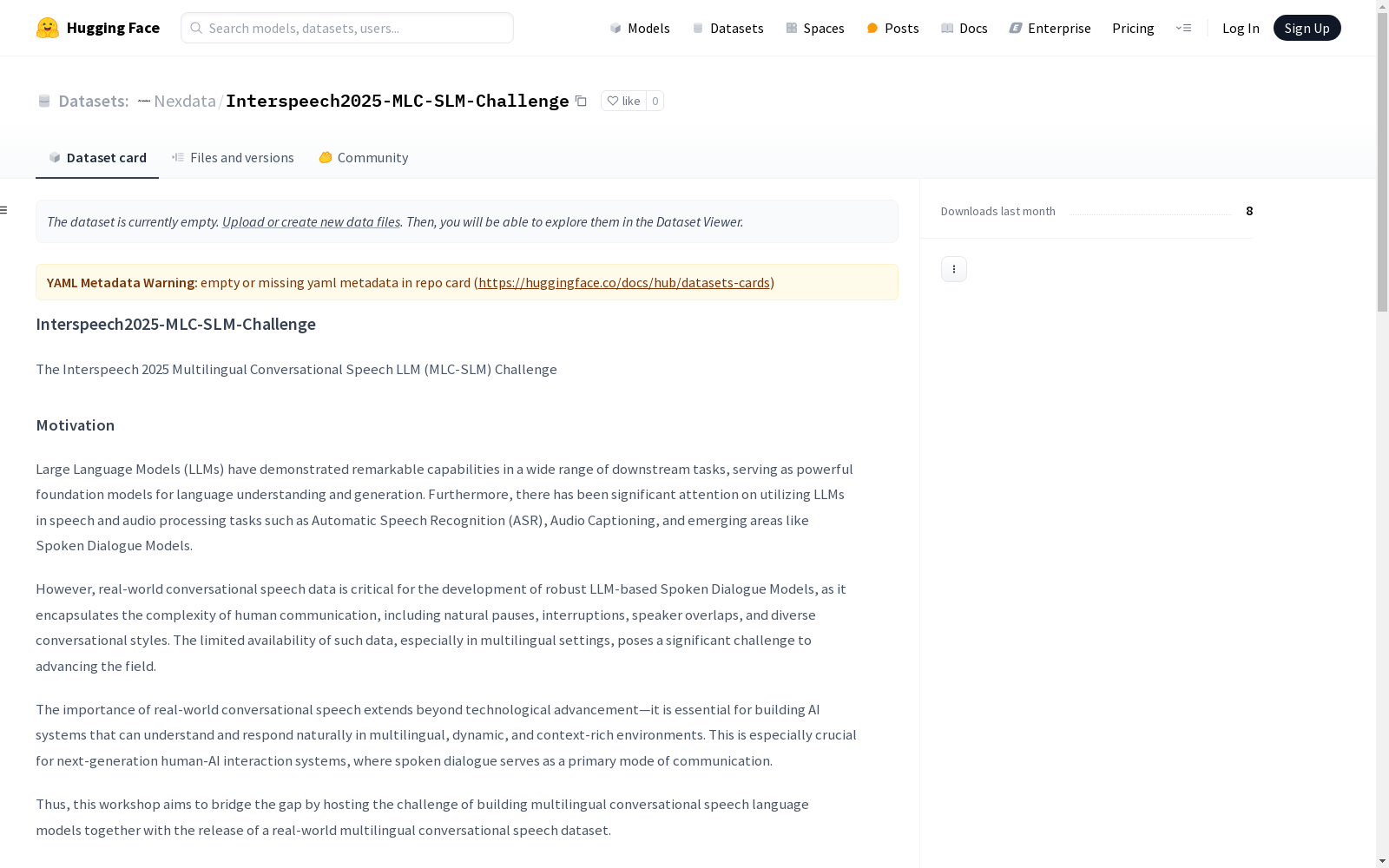Click Log In
Image resolution: width=1389 pixels, height=868 pixels.
click(1241, 28)
